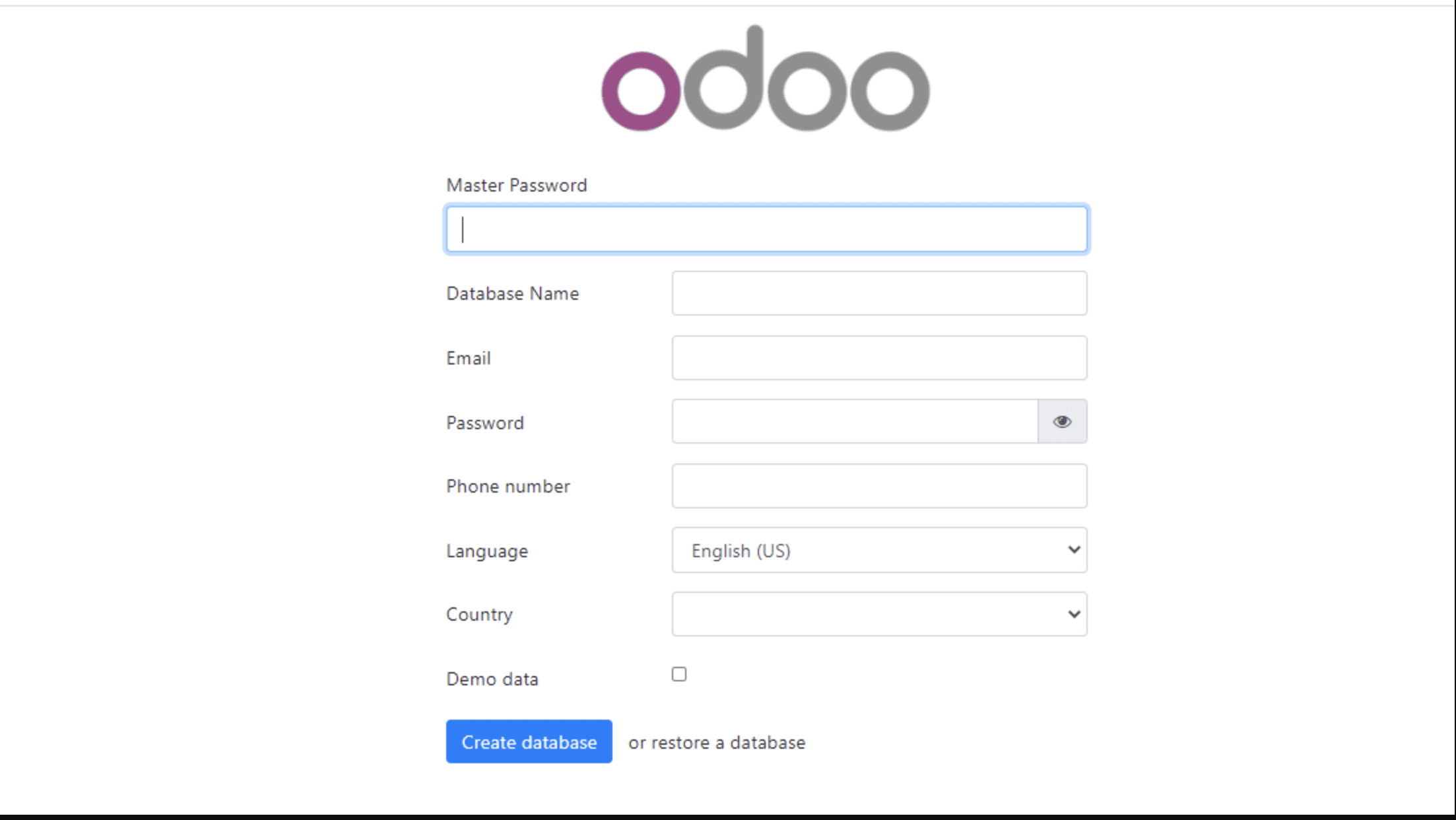Click the Country label text

[479, 615]
